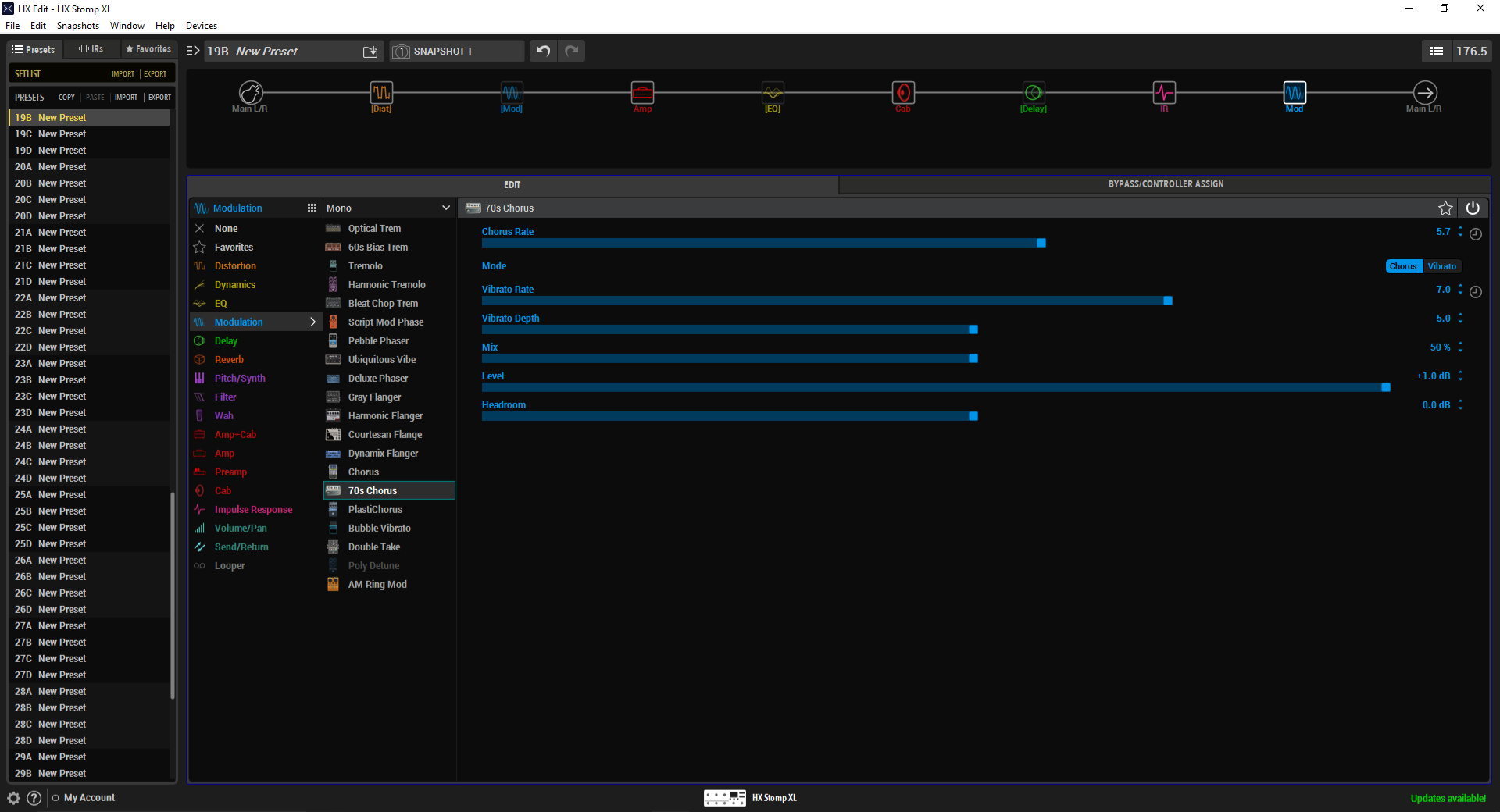Open the help question mark icon
The height and width of the screenshot is (812, 1500).
[x=34, y=798]
